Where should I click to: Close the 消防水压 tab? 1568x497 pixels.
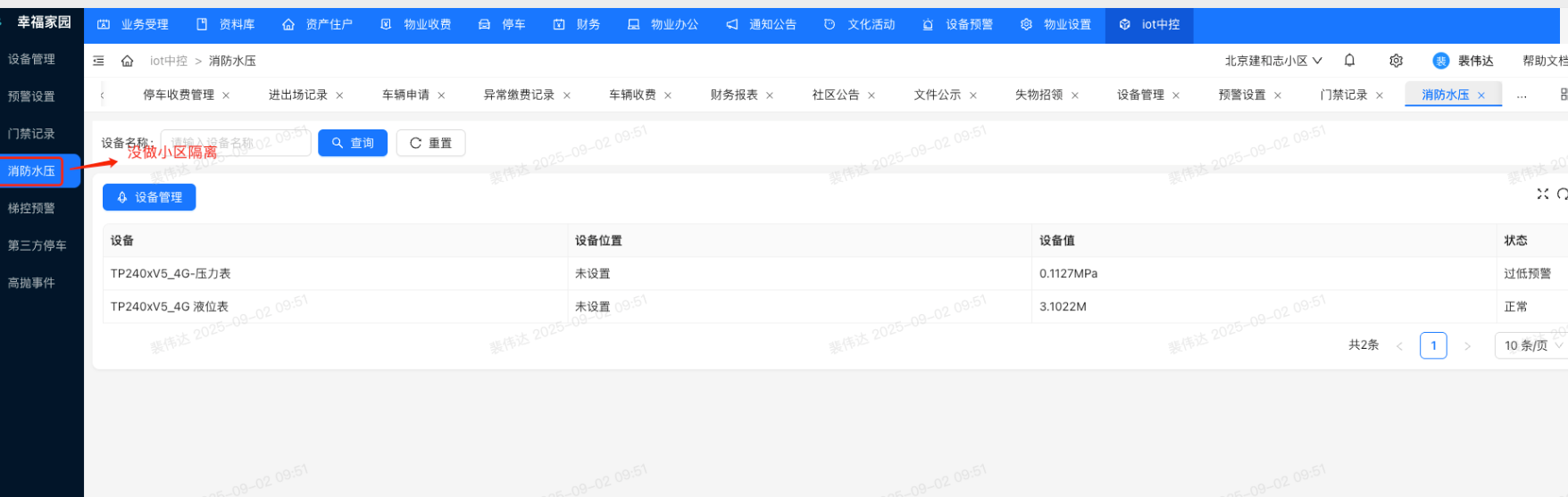coord(1481,95)
